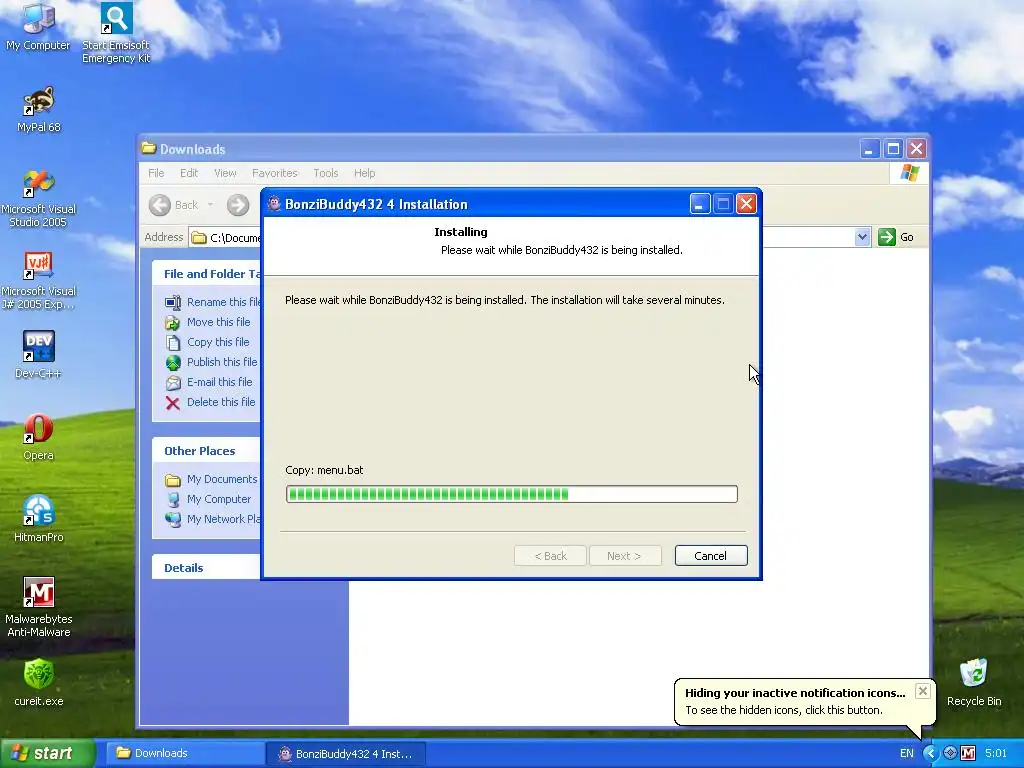Click Move this file task link

pyautogui.click(x=208, y=322)
